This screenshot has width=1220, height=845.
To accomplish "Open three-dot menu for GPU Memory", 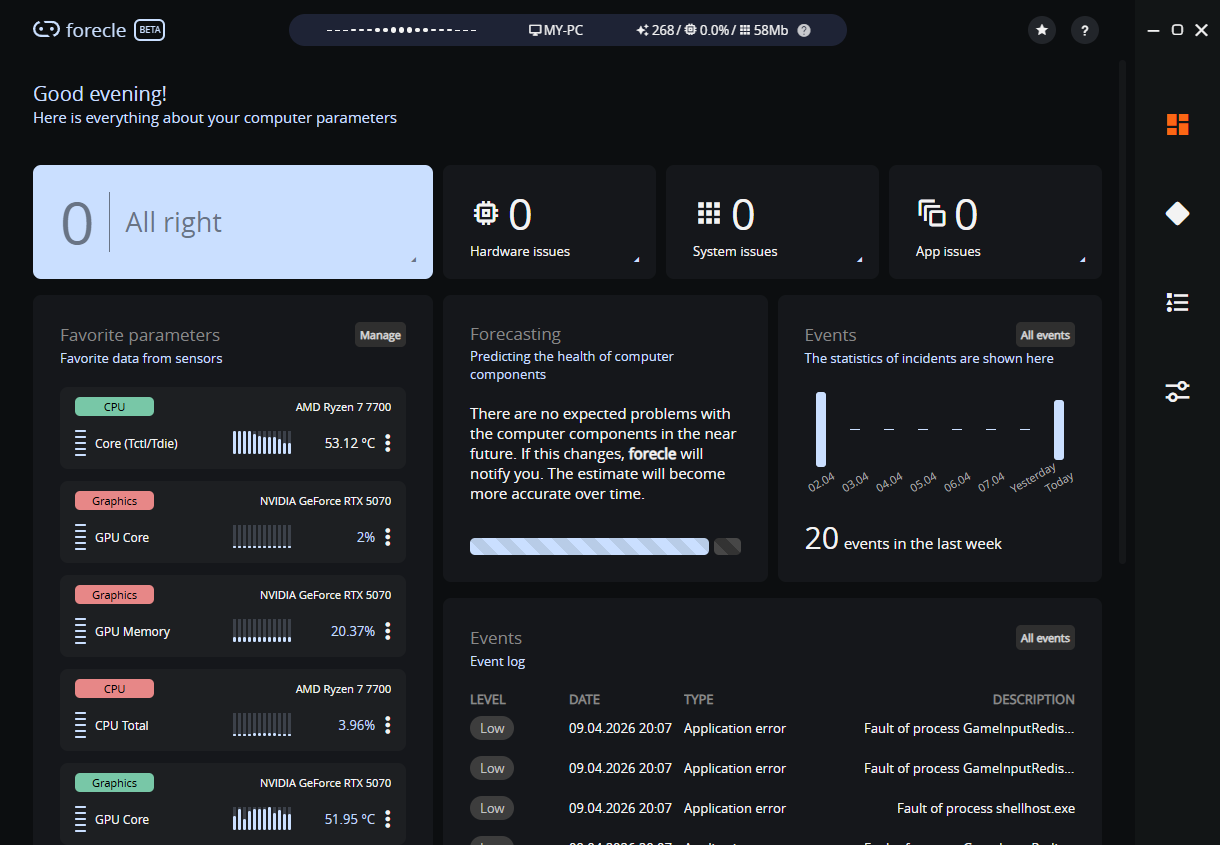I will [388, 631].
